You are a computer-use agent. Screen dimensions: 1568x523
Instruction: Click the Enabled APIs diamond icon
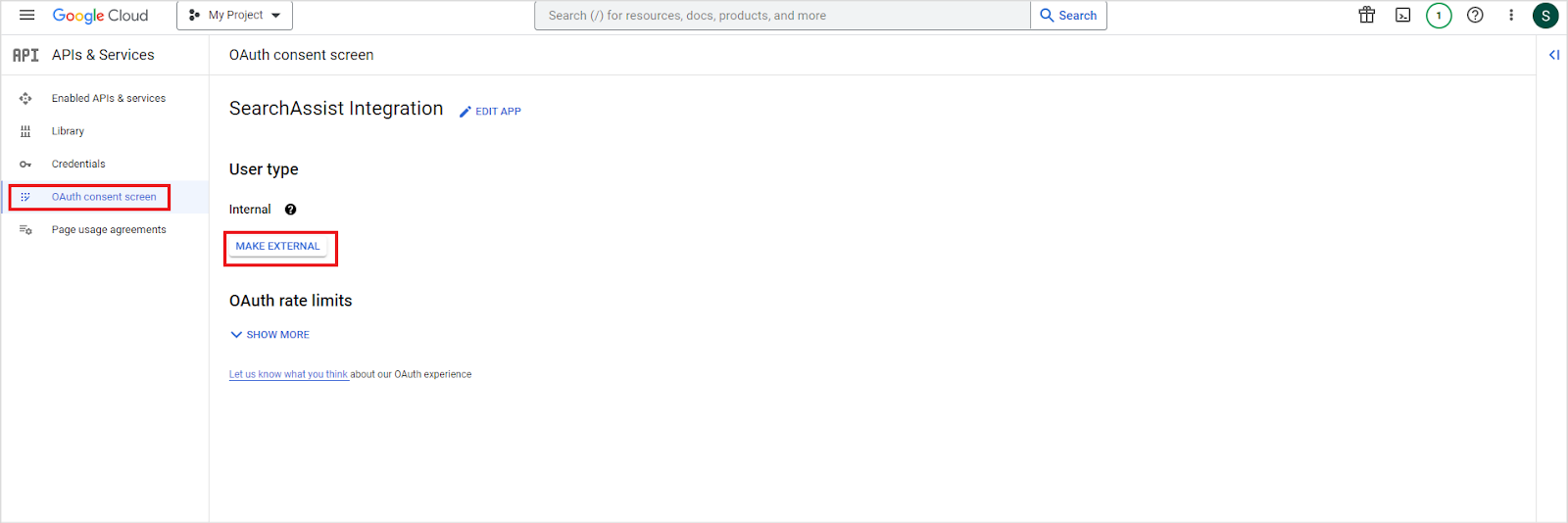pos(25,98)
